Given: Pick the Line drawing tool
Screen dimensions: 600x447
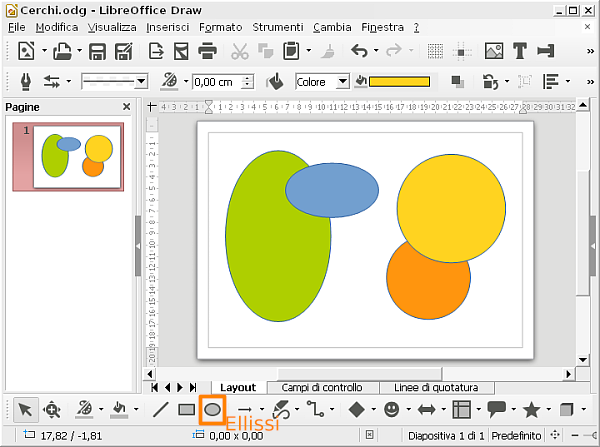Looking at the screenshot, I should point(160,409).
